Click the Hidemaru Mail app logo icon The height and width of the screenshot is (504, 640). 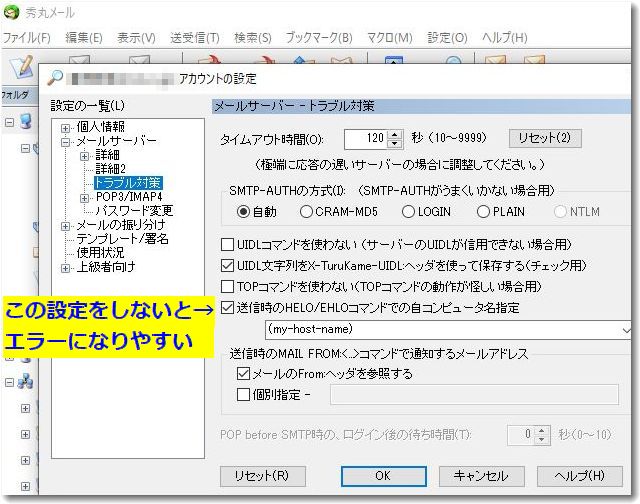[x=11, y=12]
